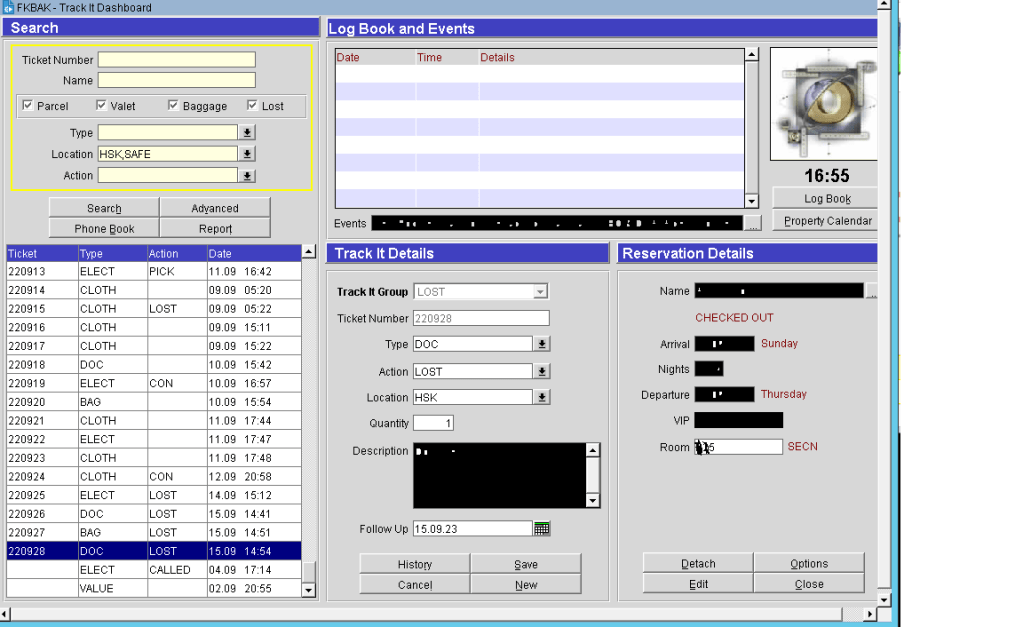Image resolution: width=1023 pixels, height=627 pixels.
Task: Expand the search Type dropdown
Action: (x=247, y=133)
